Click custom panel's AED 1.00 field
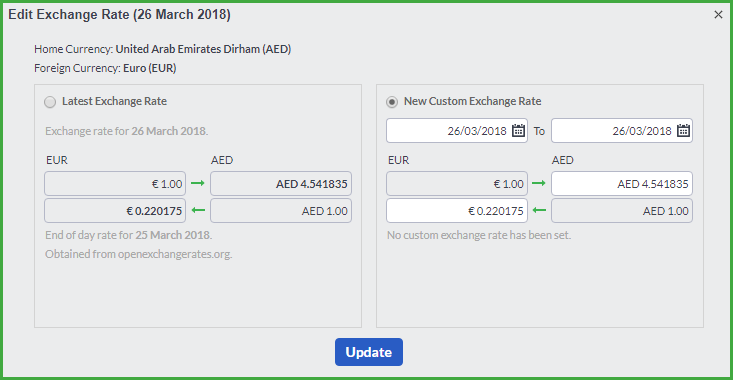Image resolution: width=733 pixels, height=380 pixels. (x=622, y=210)
